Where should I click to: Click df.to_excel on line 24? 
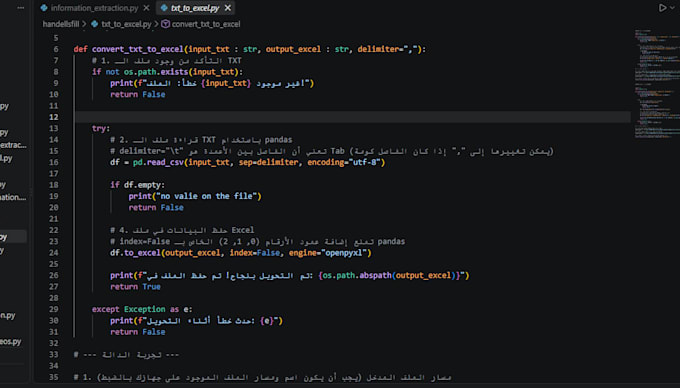135,253
